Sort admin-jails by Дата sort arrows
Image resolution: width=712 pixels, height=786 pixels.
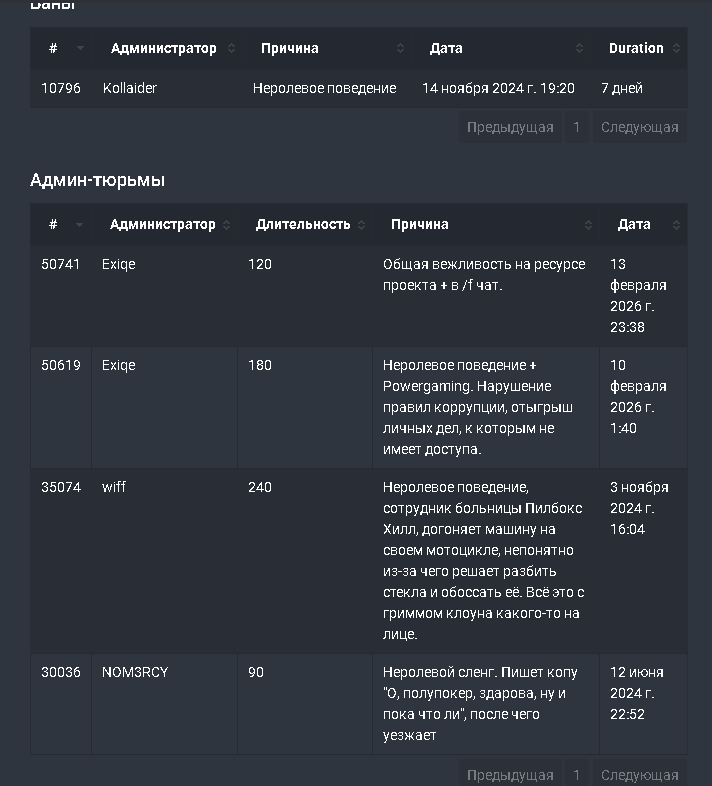(x=676, y=225)
